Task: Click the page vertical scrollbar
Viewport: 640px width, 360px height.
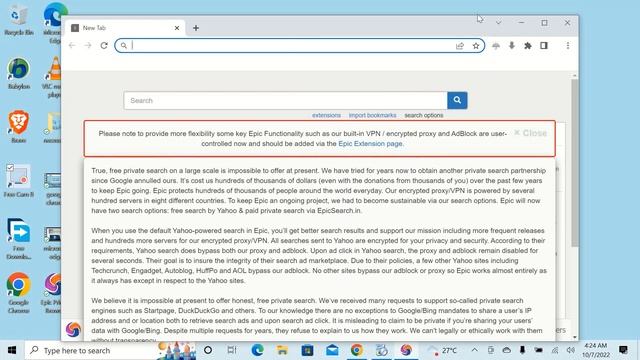Action: 575,163
